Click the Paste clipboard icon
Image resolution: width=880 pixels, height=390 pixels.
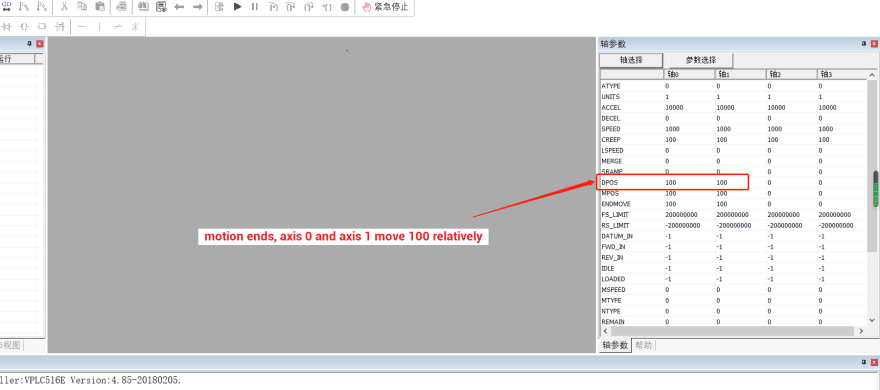(100, 7)
